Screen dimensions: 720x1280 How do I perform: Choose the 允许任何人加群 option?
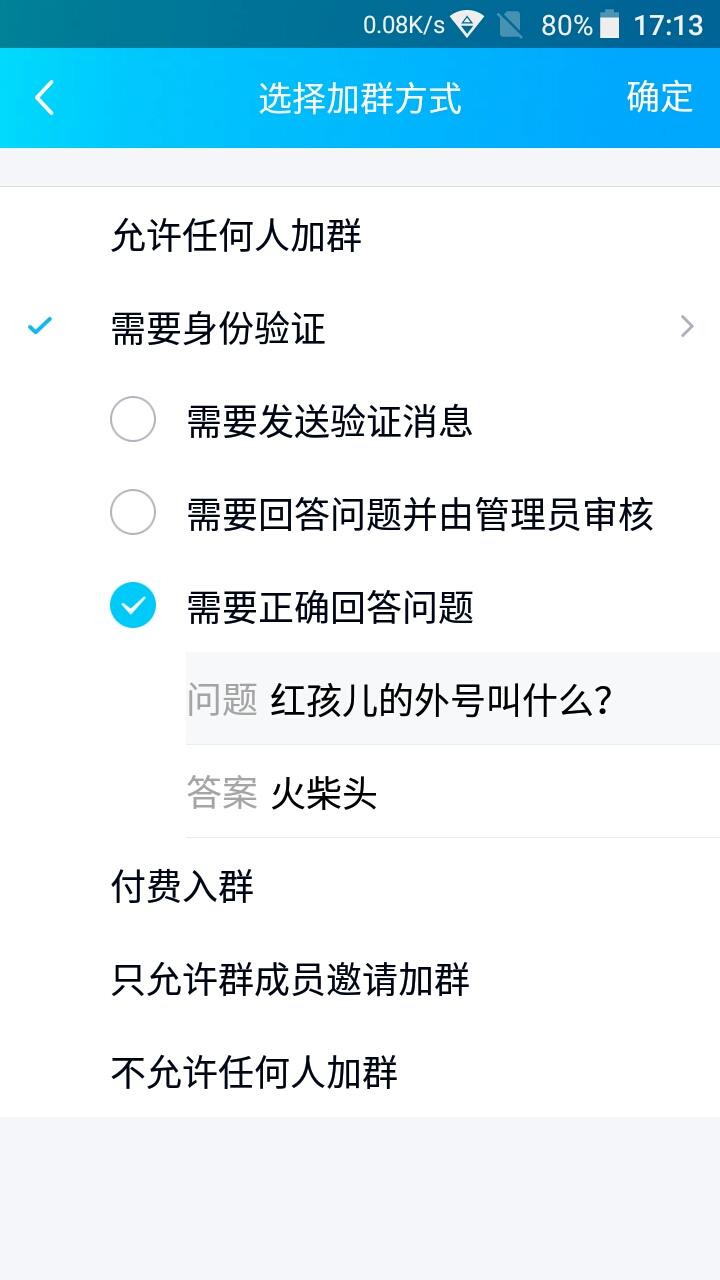tap(360, 235)
